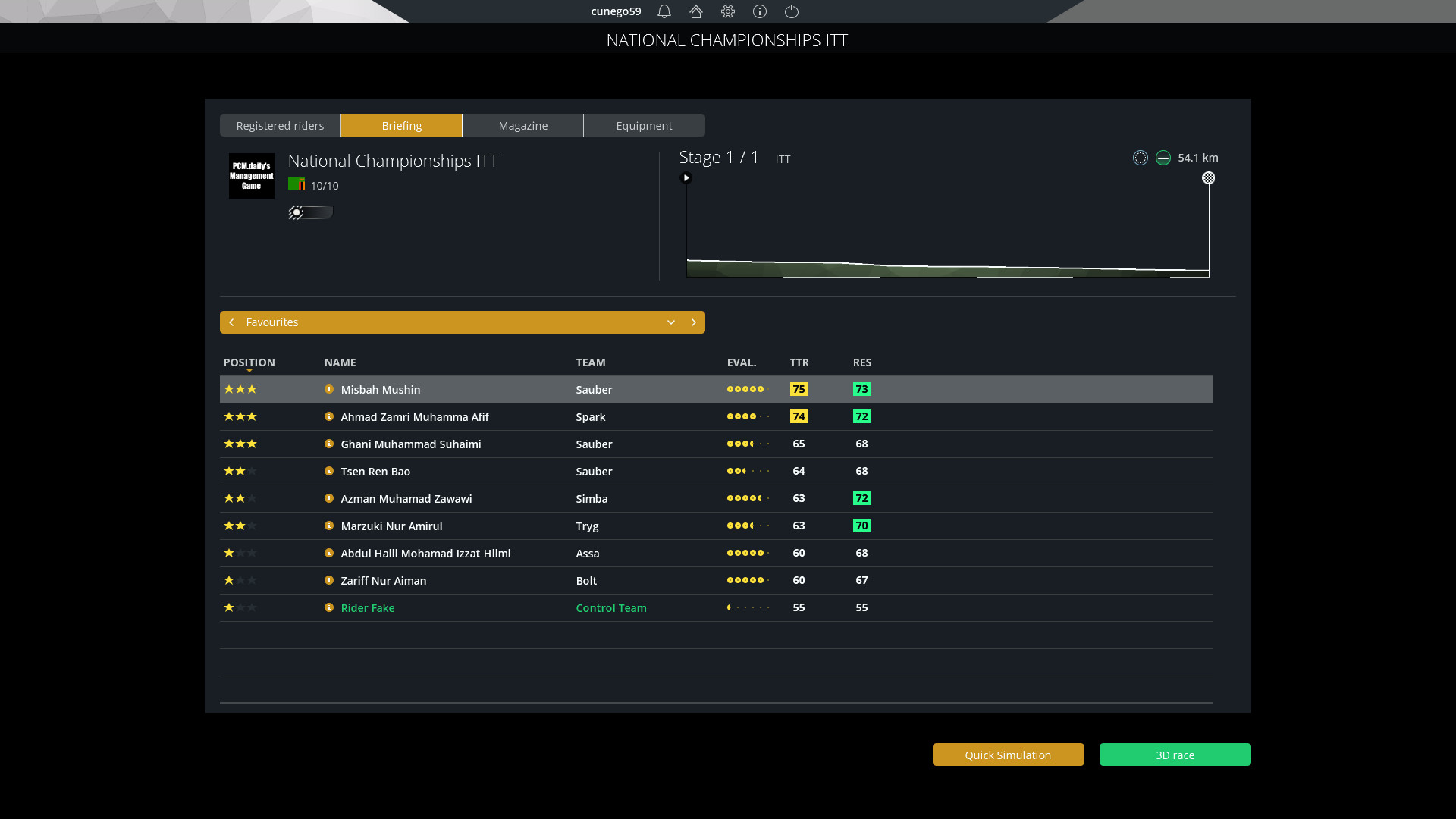
Task: Sort table by TEAM column
Action: [x=591, y=362]
